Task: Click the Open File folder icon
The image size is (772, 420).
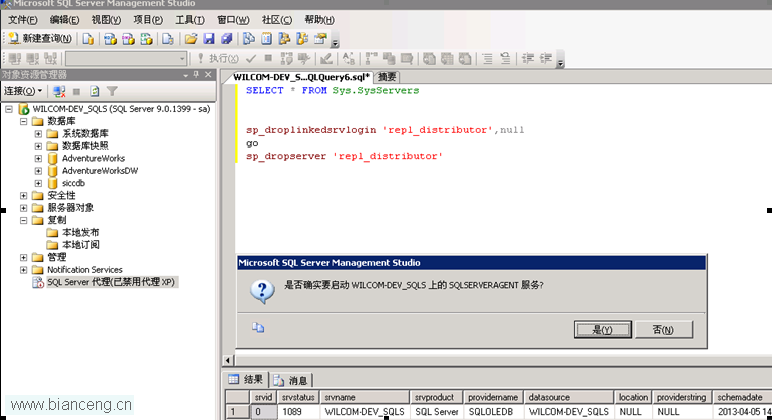Action: point(191,38)
